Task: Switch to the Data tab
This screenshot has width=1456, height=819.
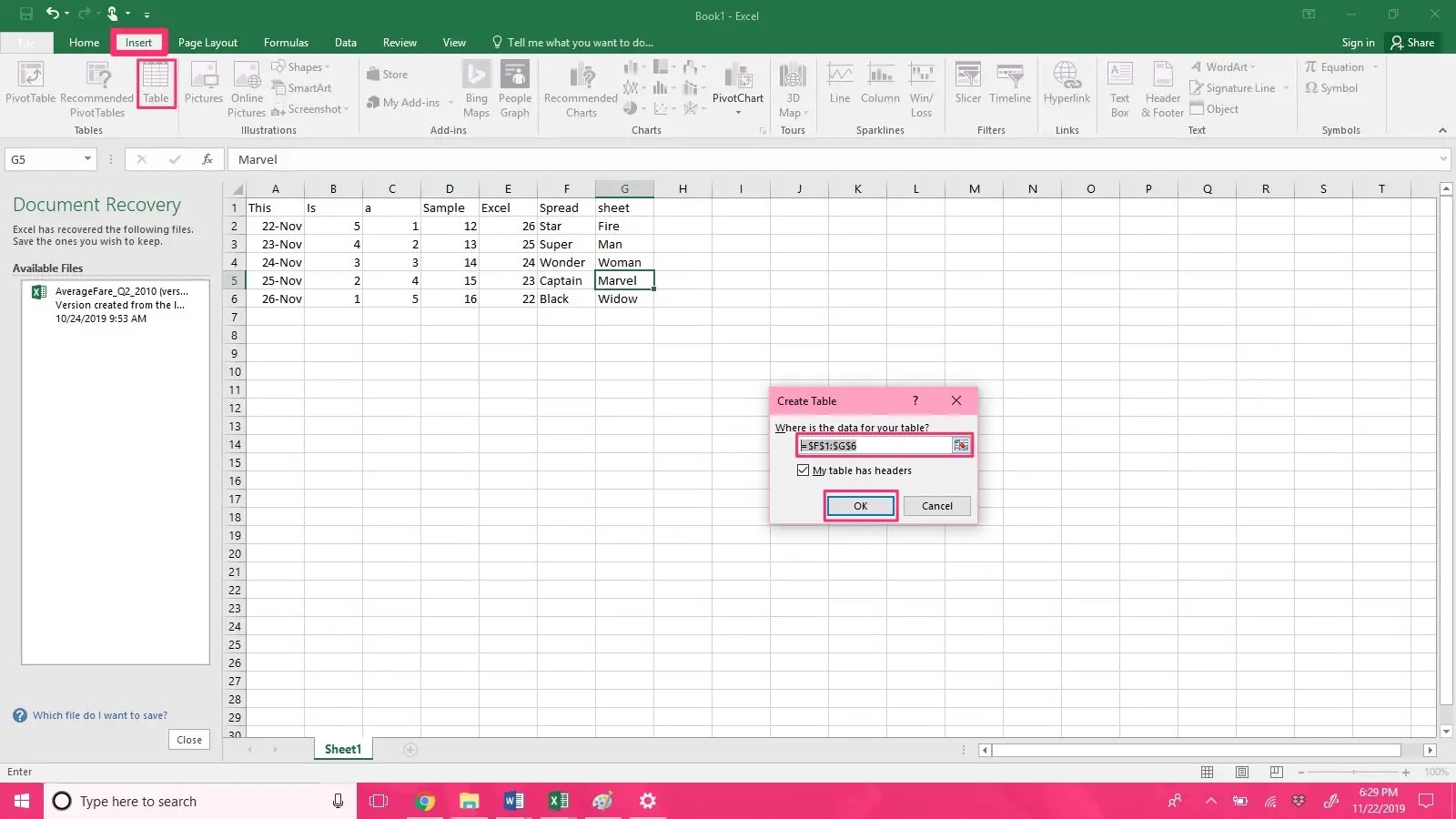Action: click(345, 43)
